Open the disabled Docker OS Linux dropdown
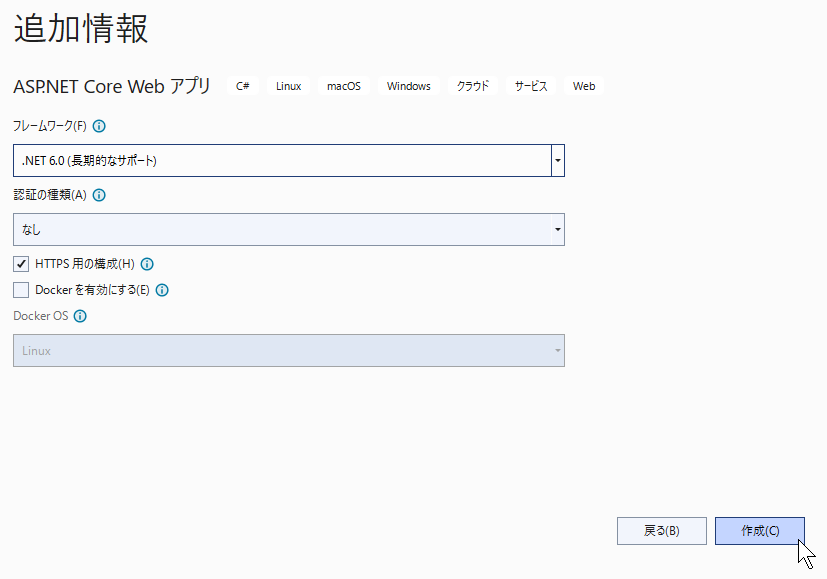 click(x=289, y=351)
